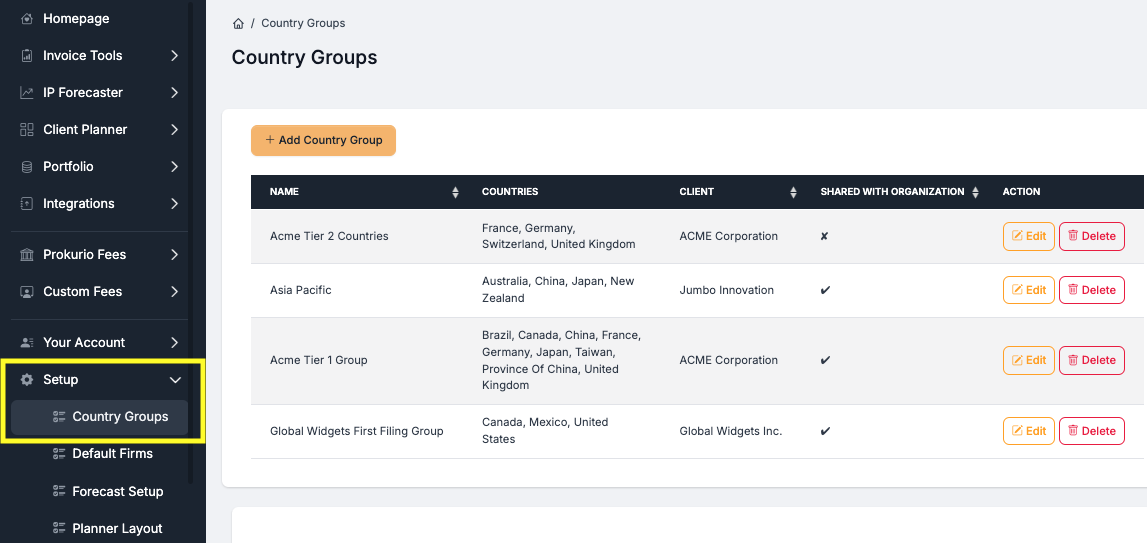Click the Prokurio Fees bank icon
Screen dimensions: 1147x543
(27, 255)
